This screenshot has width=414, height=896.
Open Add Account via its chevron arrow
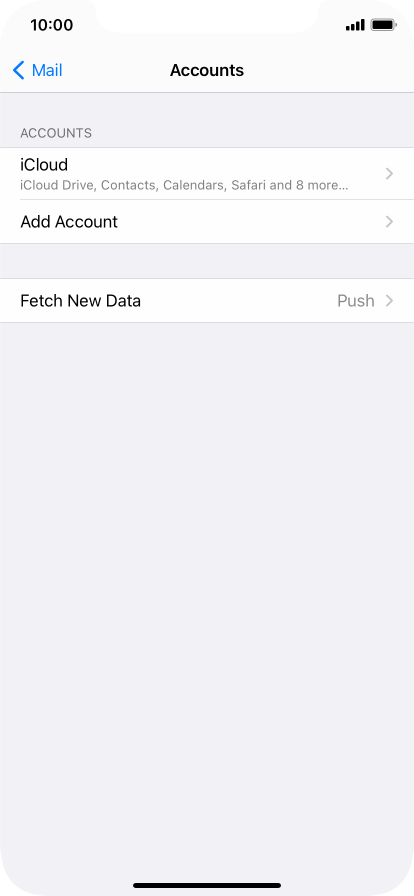(389, 222)
